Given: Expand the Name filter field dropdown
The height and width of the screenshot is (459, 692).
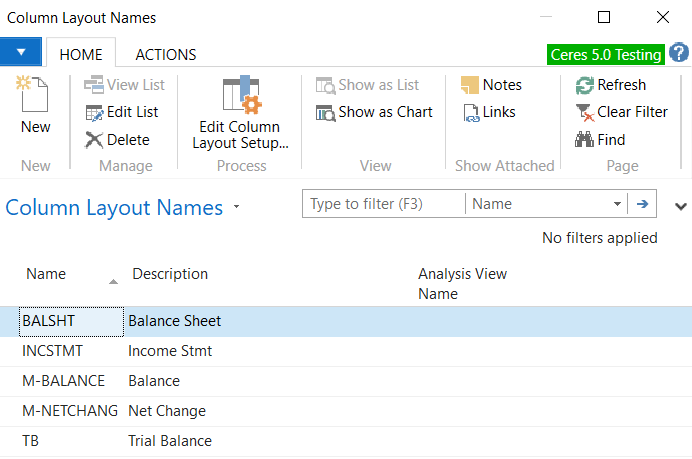Looking at the screenshot, I should tap(617, 204).
